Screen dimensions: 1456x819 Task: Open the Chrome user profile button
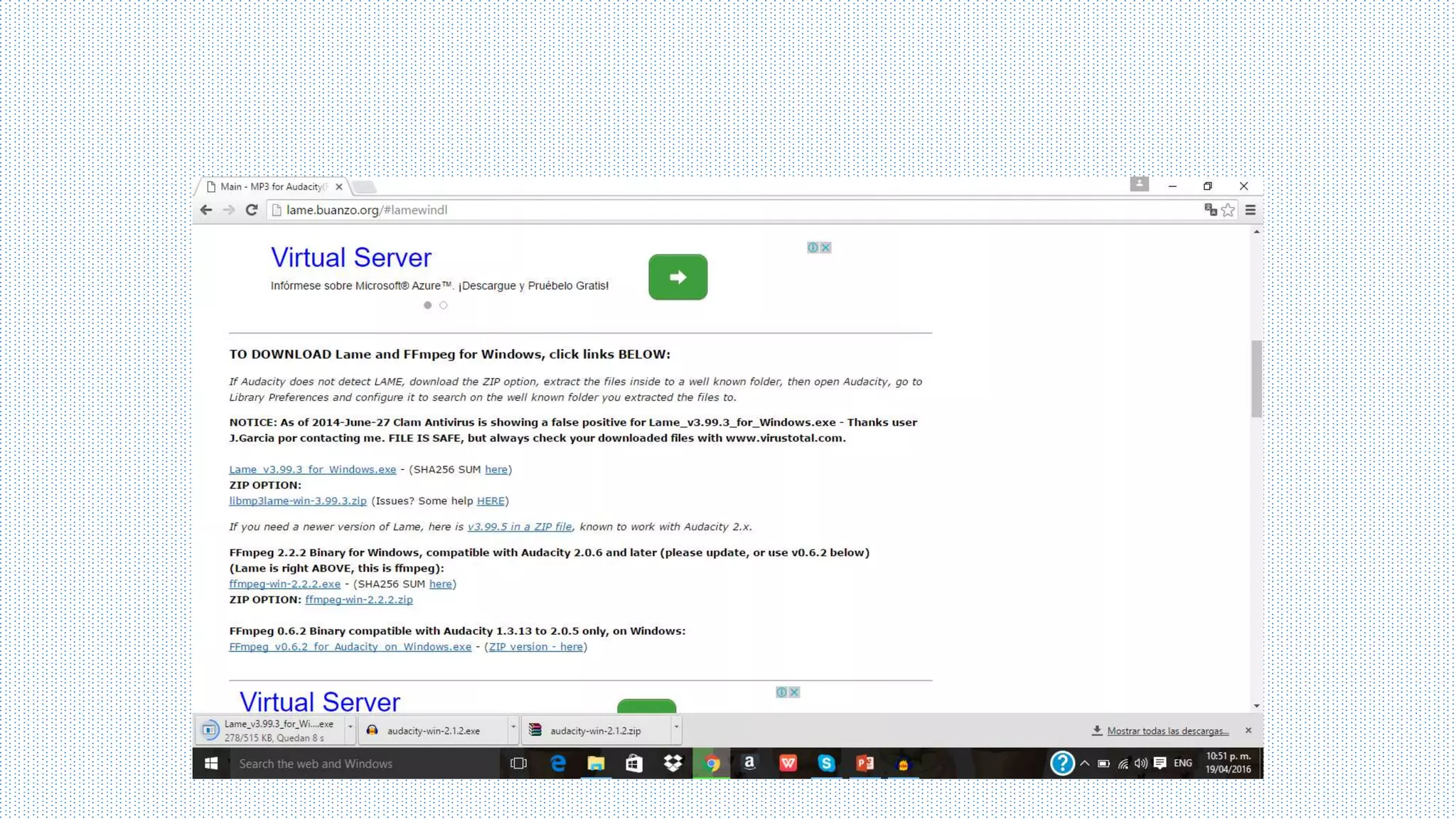(x=1139, y=184)
